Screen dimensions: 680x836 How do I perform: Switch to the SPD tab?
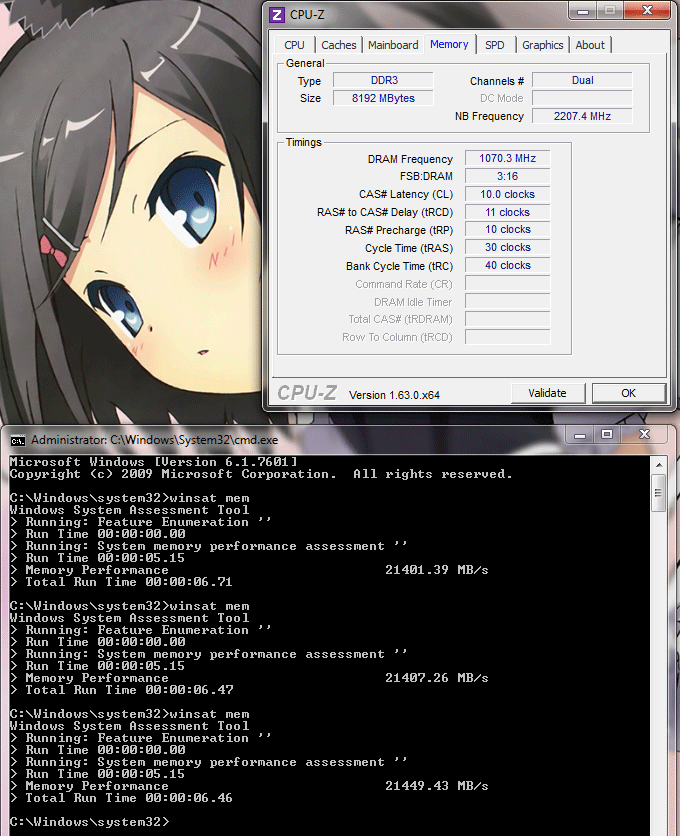(x=494, y=45)
